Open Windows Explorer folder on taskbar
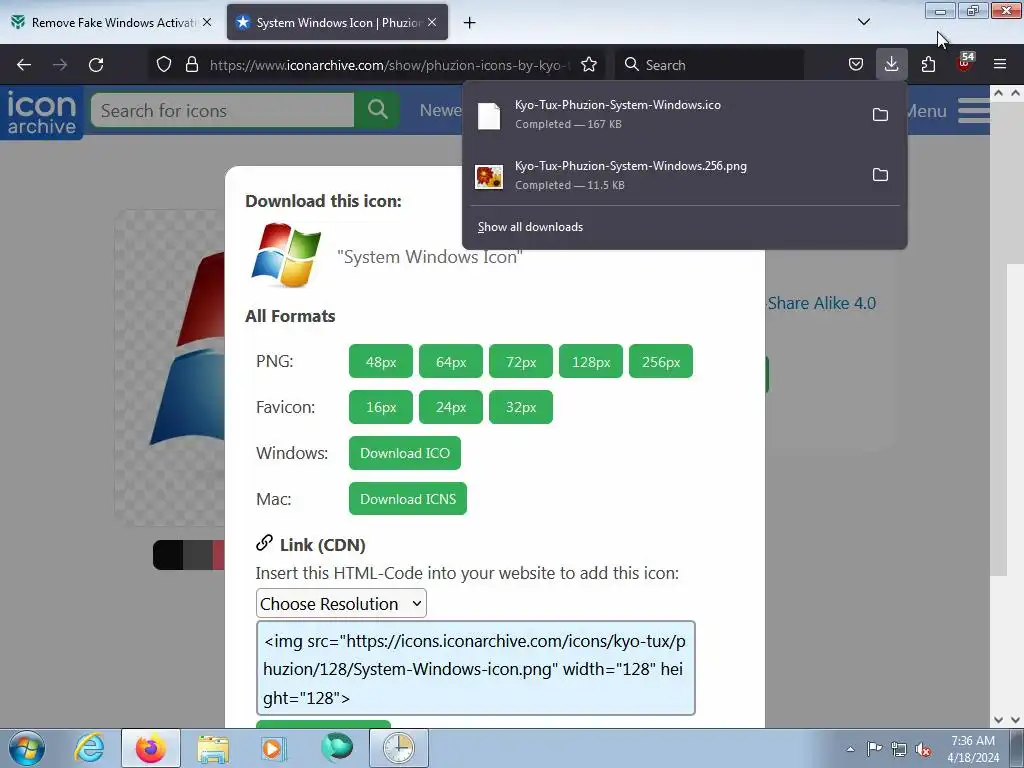1024x768 pixels. point(213,748)
